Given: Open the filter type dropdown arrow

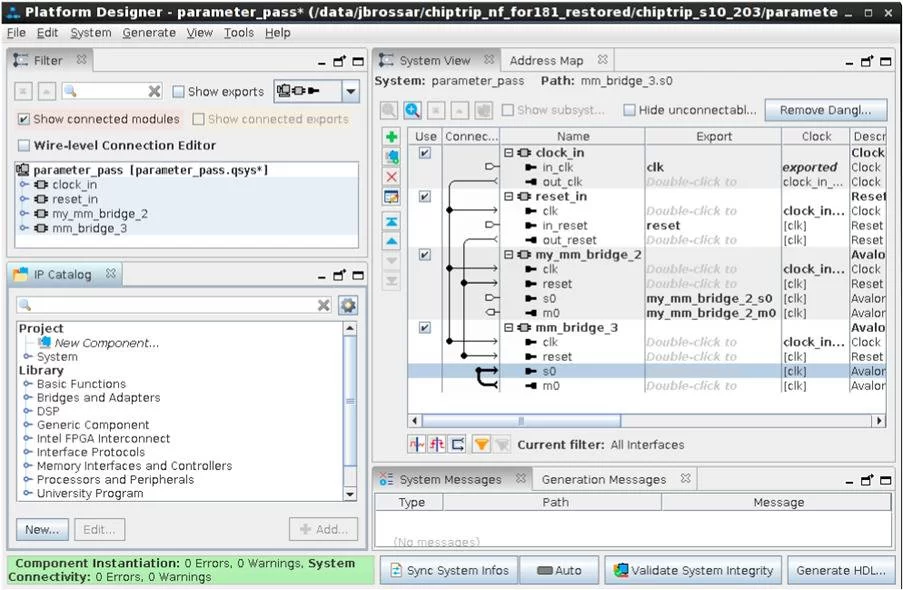Looking at the screenshot, I should [x=350, y=92].
